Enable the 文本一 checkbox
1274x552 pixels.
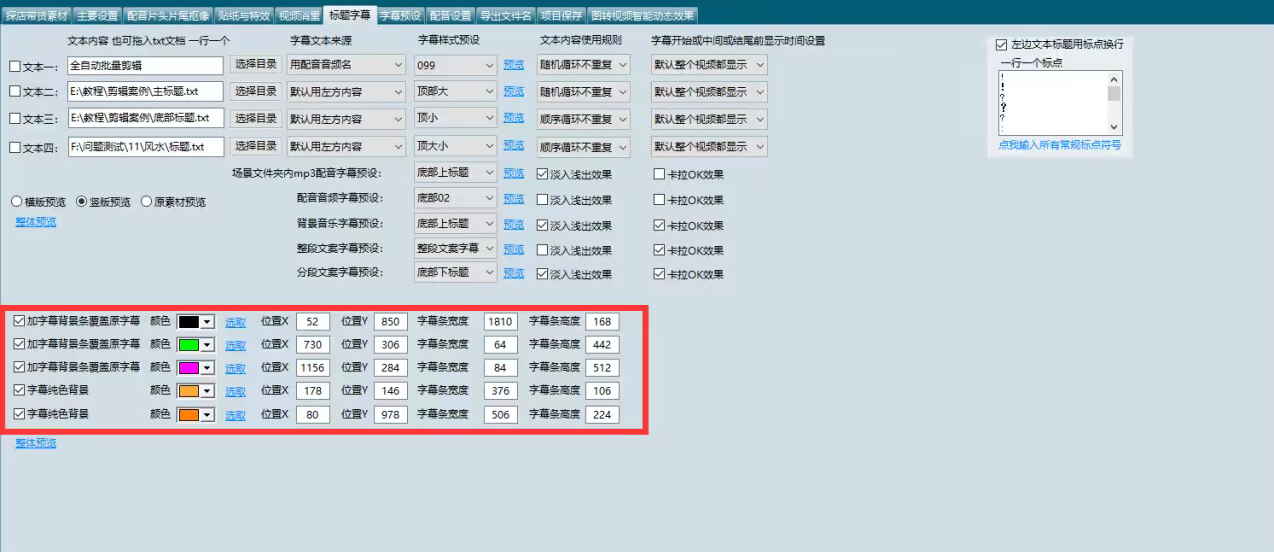coord(15,65)
